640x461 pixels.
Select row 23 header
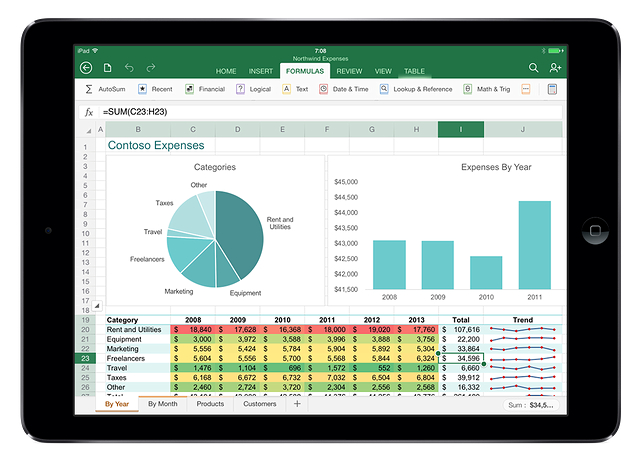click(x=85, y=359)
